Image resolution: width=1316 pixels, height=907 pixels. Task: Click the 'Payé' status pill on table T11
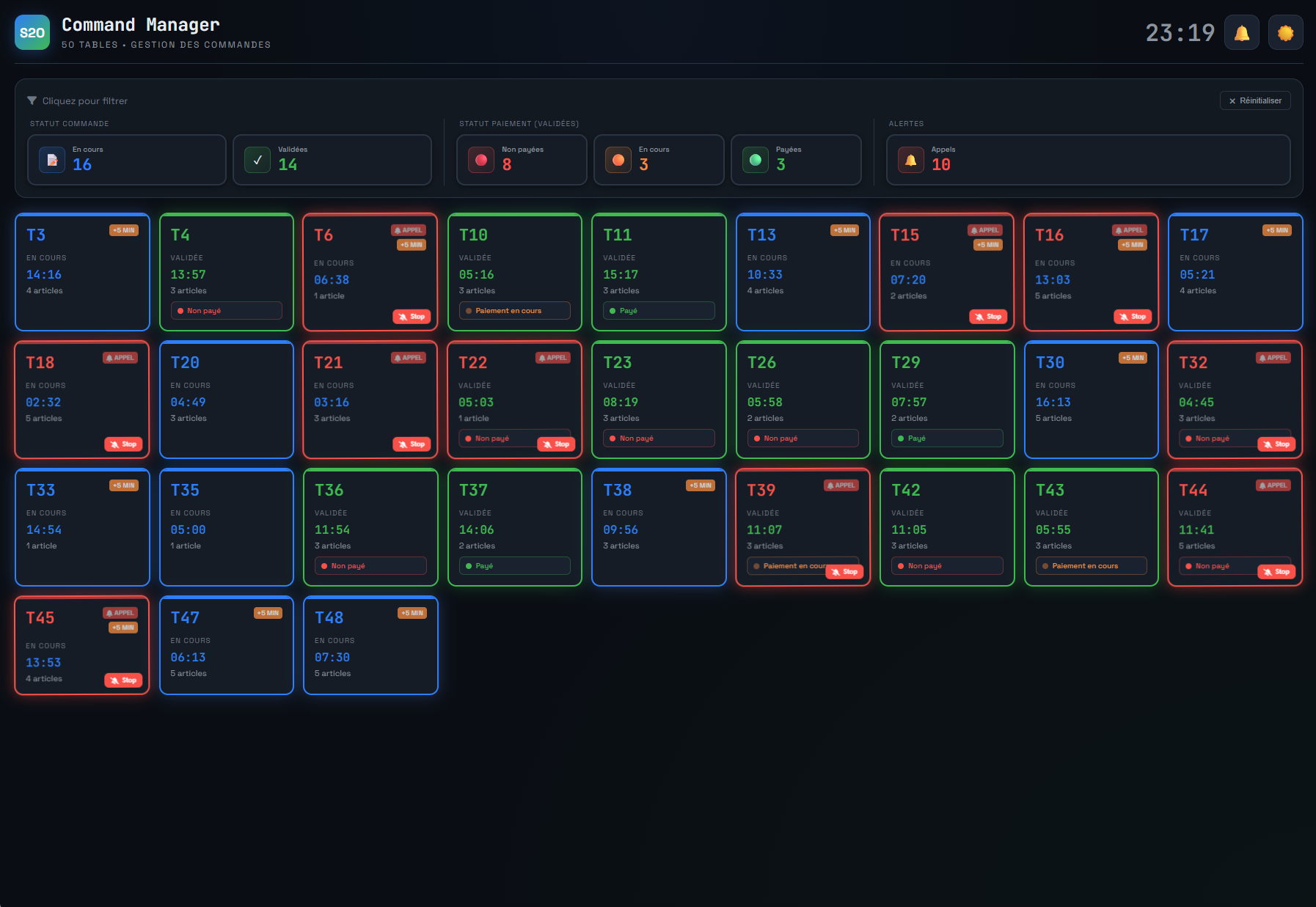(x=658, y=310)
